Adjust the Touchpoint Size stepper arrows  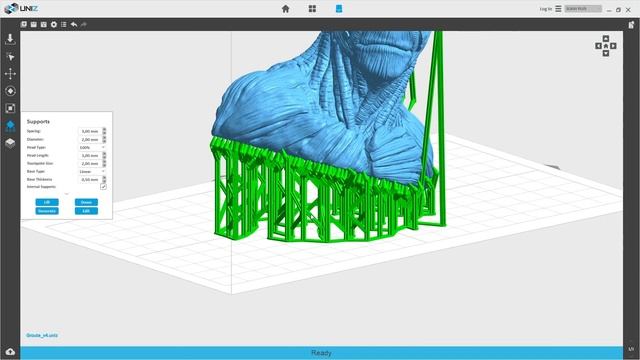pos(104,163)
